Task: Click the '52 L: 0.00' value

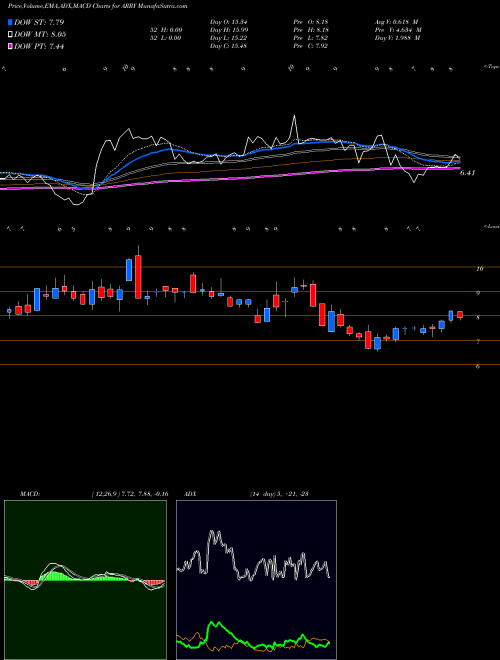Action: point(166,38)
